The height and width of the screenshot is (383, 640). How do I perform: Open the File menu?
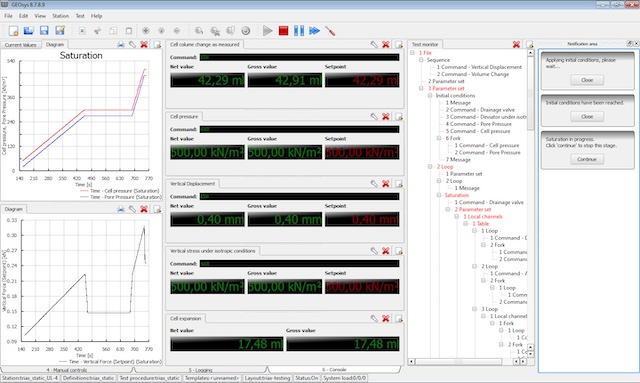point(8,16)
